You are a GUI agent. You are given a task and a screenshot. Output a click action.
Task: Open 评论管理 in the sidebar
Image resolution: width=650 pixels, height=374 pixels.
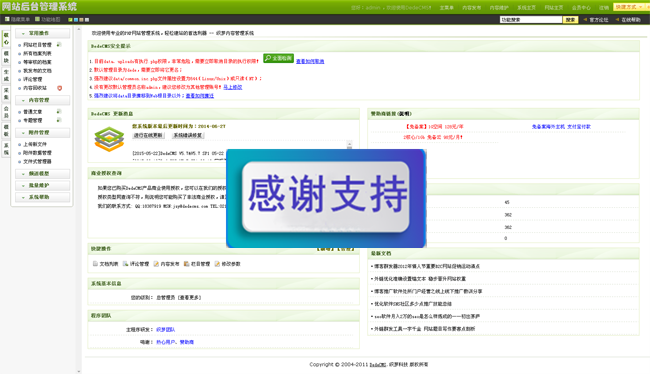[32, 79]
